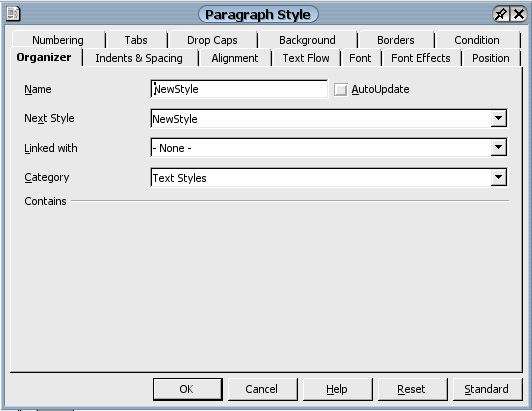The image size is (532, 411).
Task: Open the Font Effects tab
Action: point(421,58)
